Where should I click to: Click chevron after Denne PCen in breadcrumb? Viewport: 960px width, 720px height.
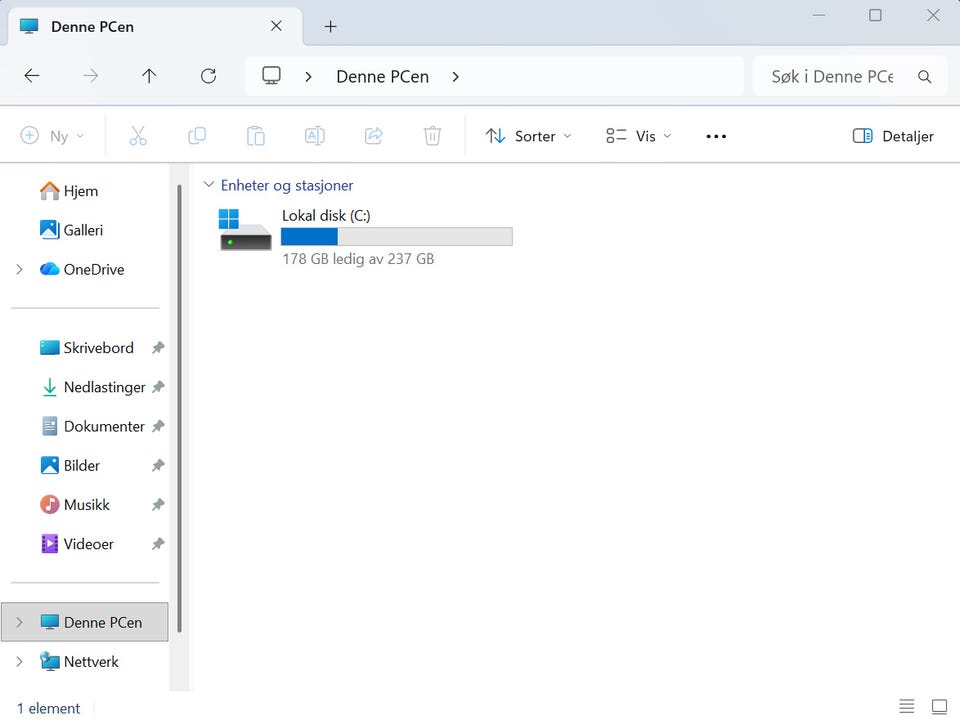[455, 77]
